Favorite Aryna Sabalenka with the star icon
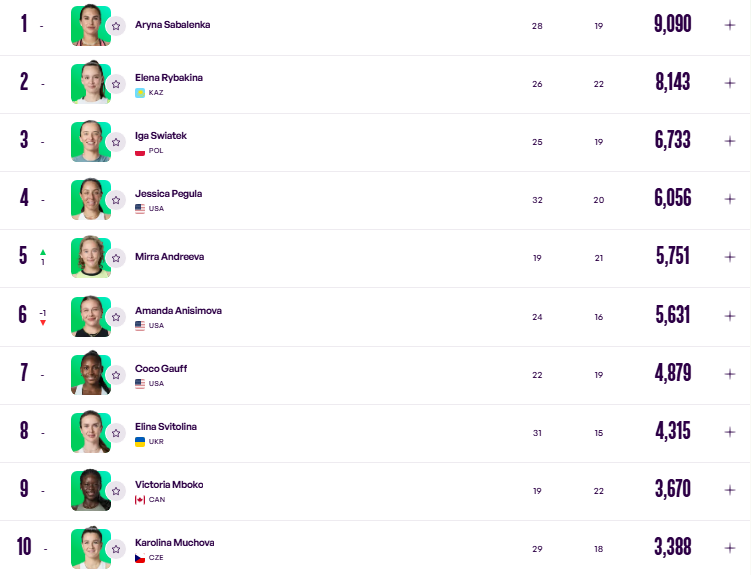This screenshot has width=751, height=575. point(116,26)
